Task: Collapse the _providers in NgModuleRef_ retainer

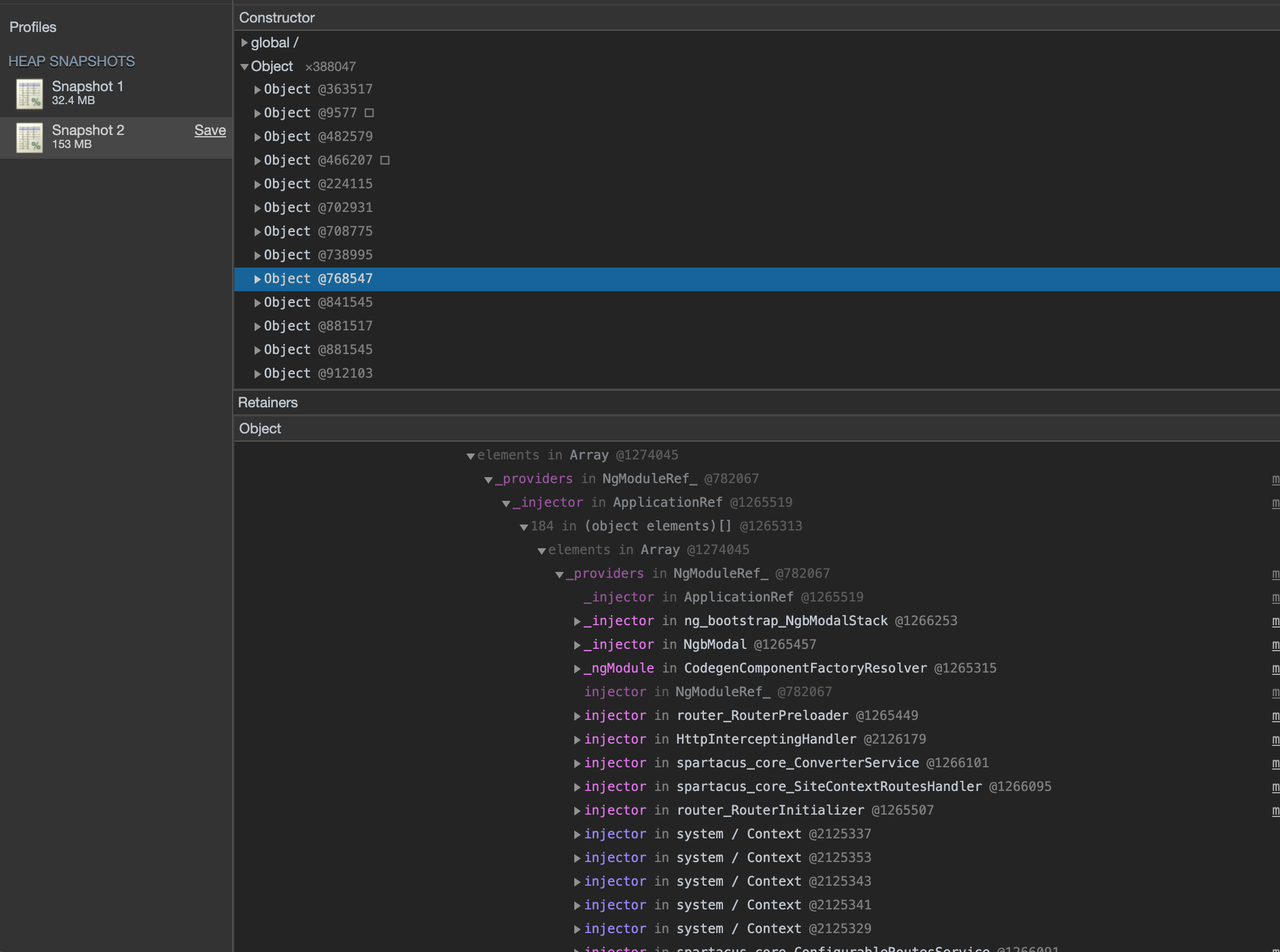Action: coord(488,478)
